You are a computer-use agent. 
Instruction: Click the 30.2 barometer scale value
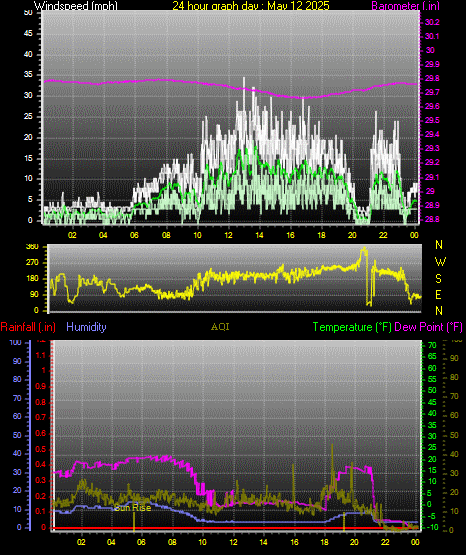click(432, 22)
